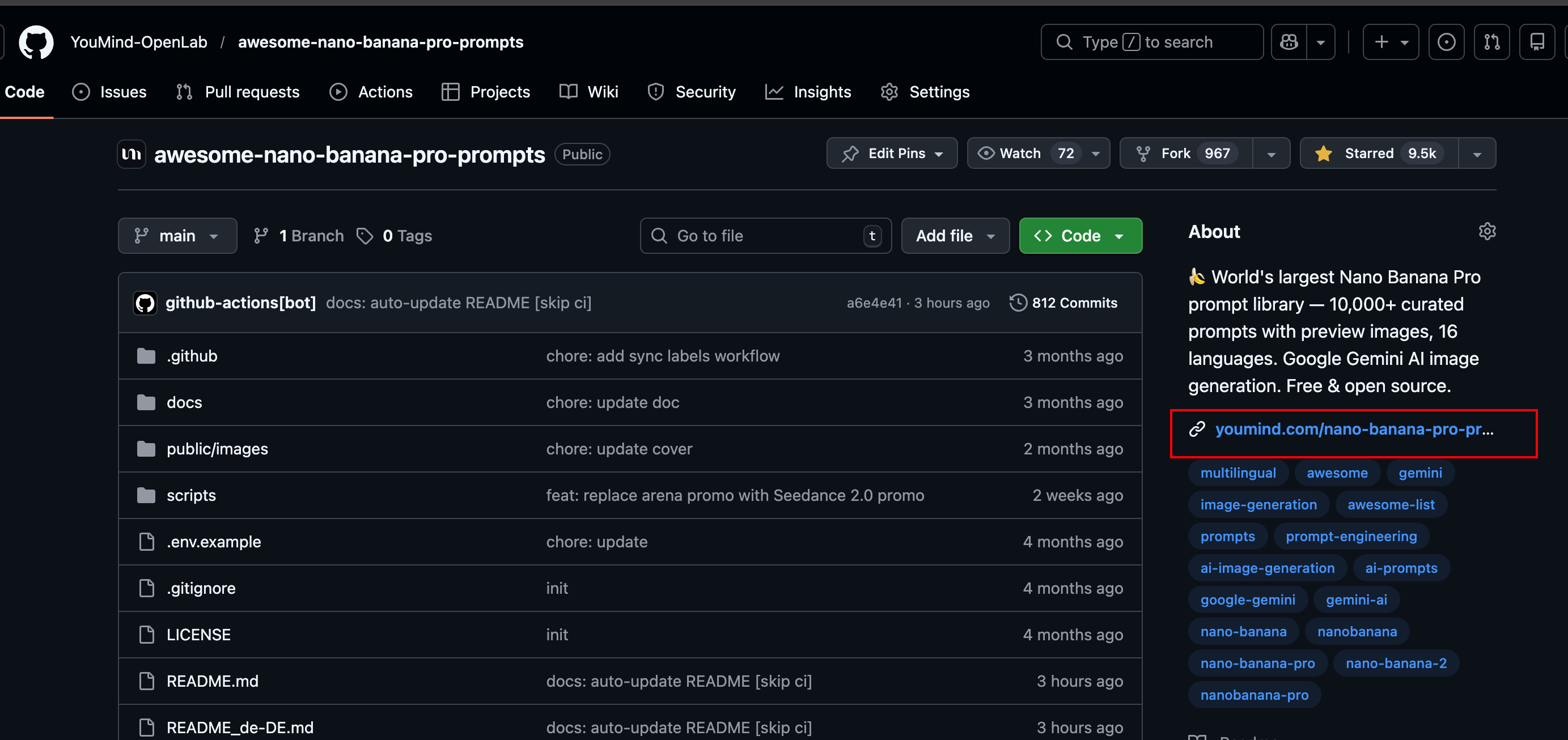The width and height of the screenshot is (1568, 740).
Task: Open the YouMind-OpenLab organization link
Action: (139, 42)
